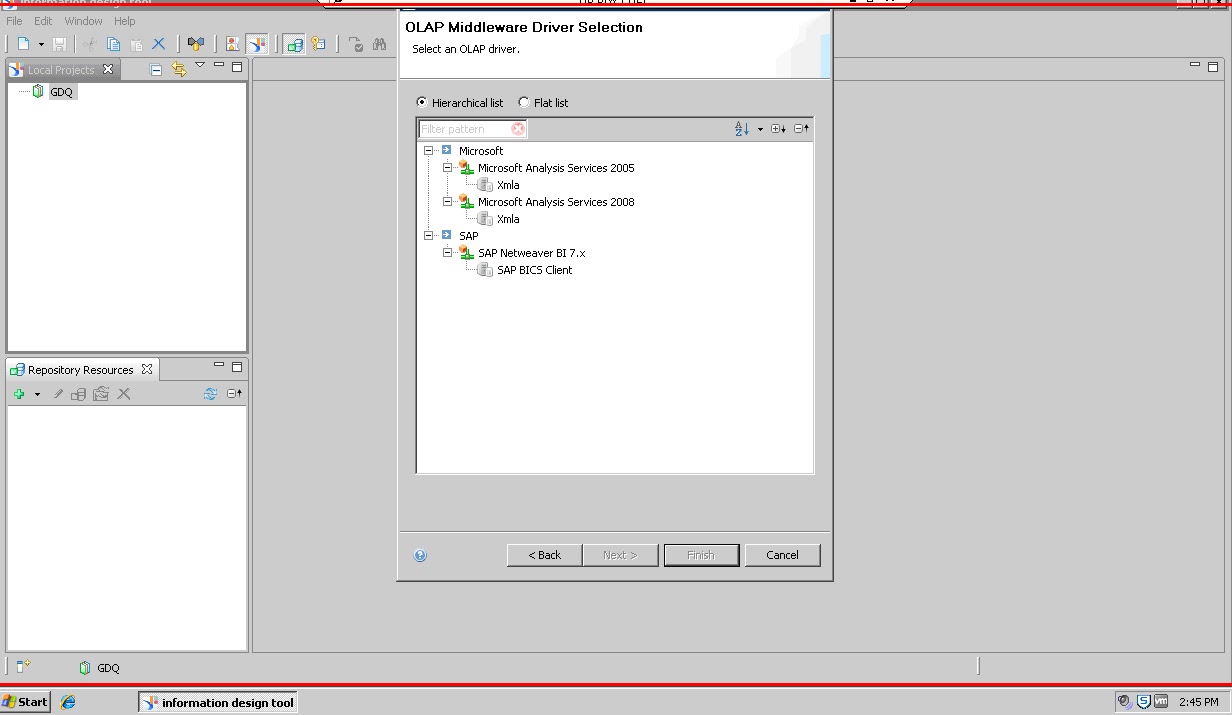
Task: Open the New dropdown arrow on the toolbar
Action: (42, 44)
